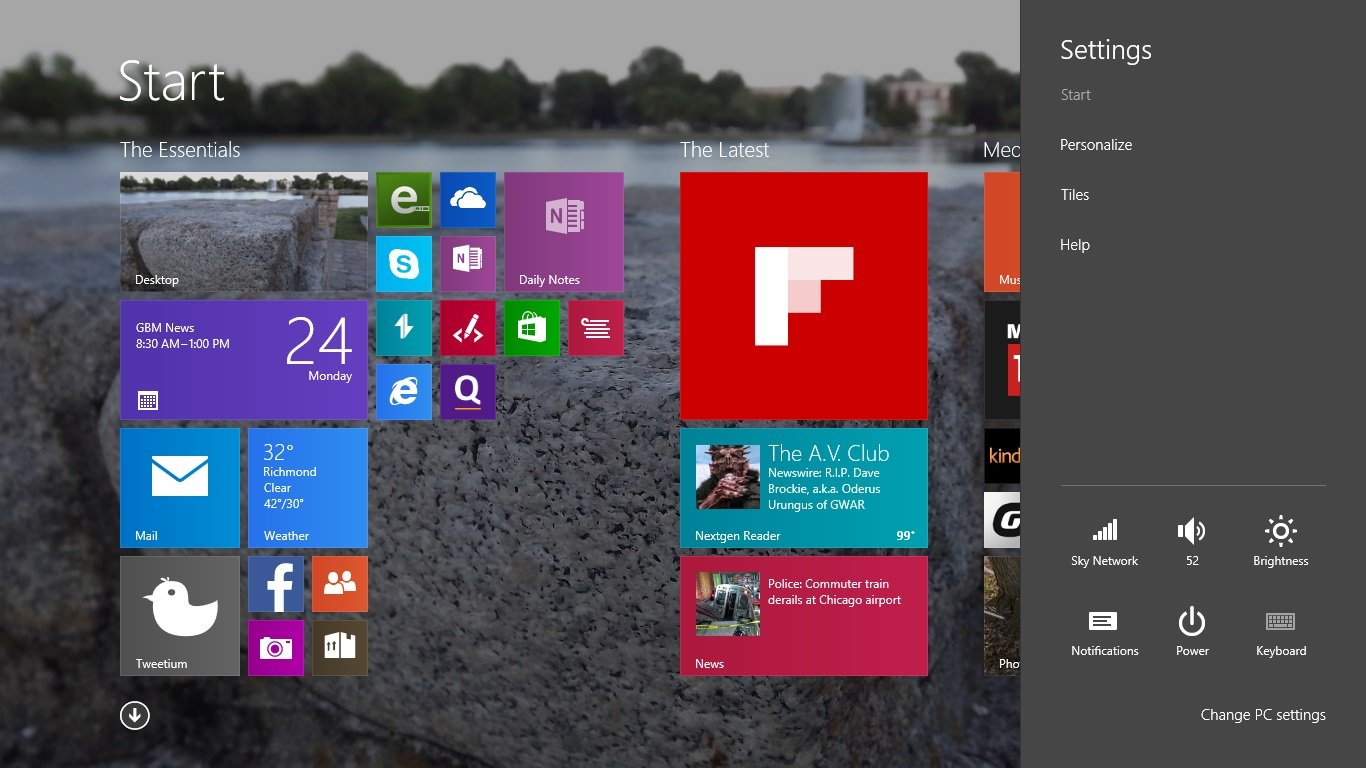Launch the magenta Camera tile
This screenshot has height=768, width=1366.
(x=276, y=648)
